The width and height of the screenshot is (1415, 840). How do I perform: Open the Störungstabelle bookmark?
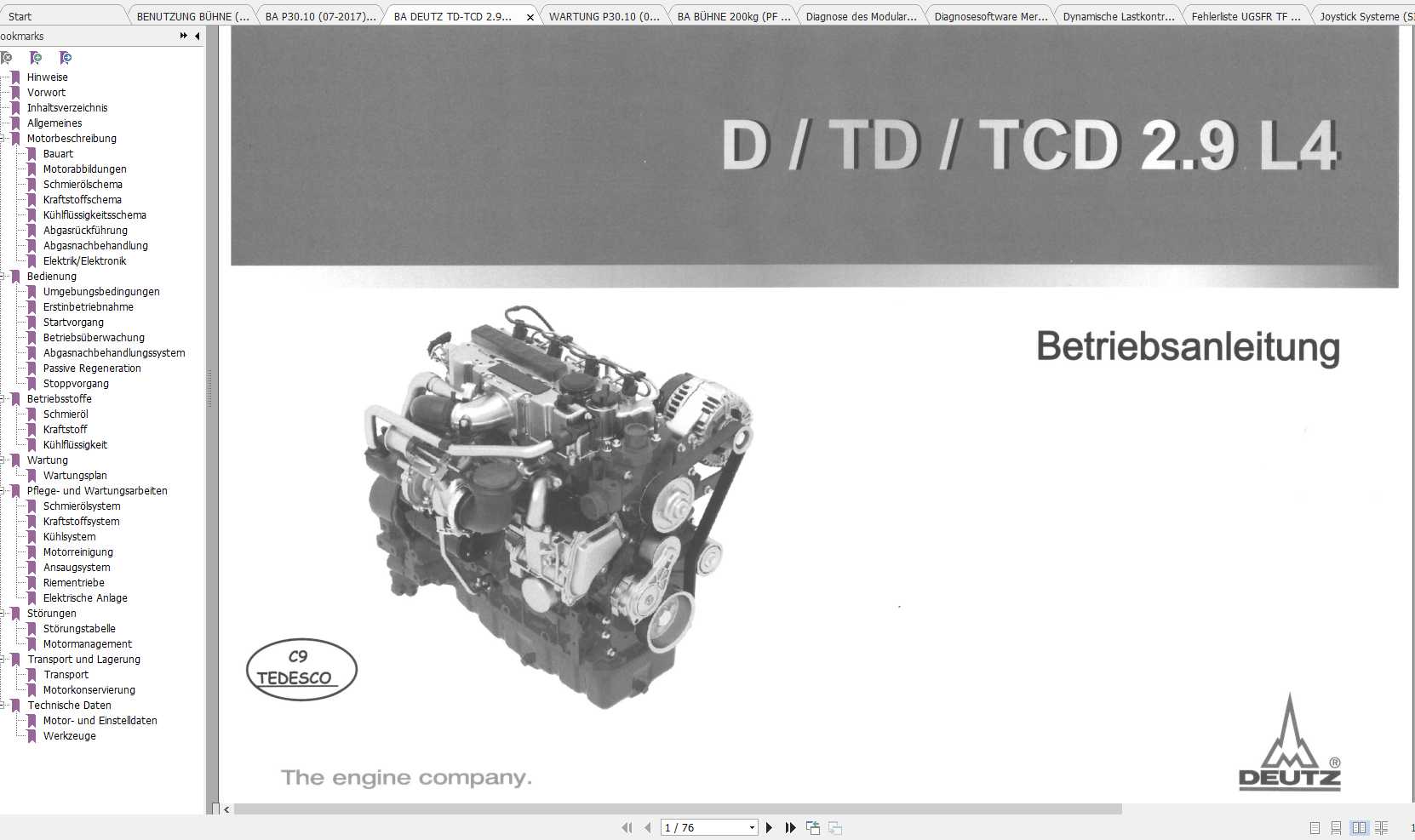(79, 628)
